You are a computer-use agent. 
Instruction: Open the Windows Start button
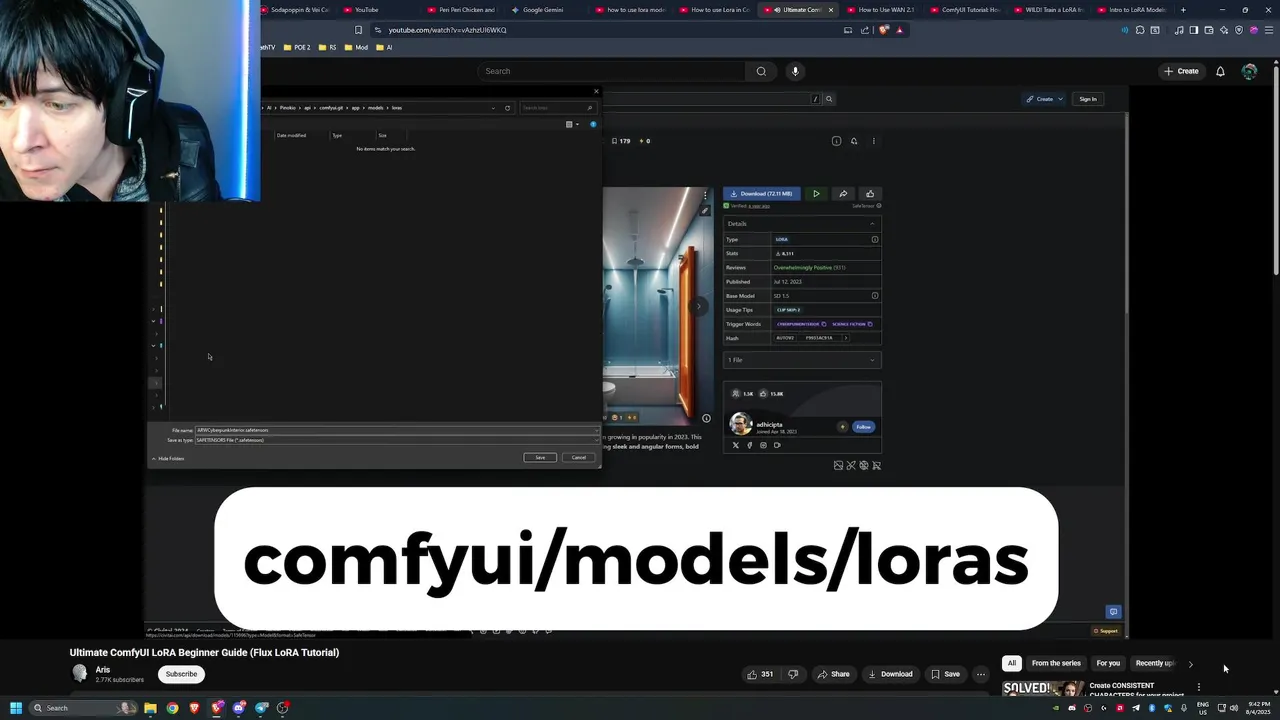pyautogui.click(x=15, y=708)
